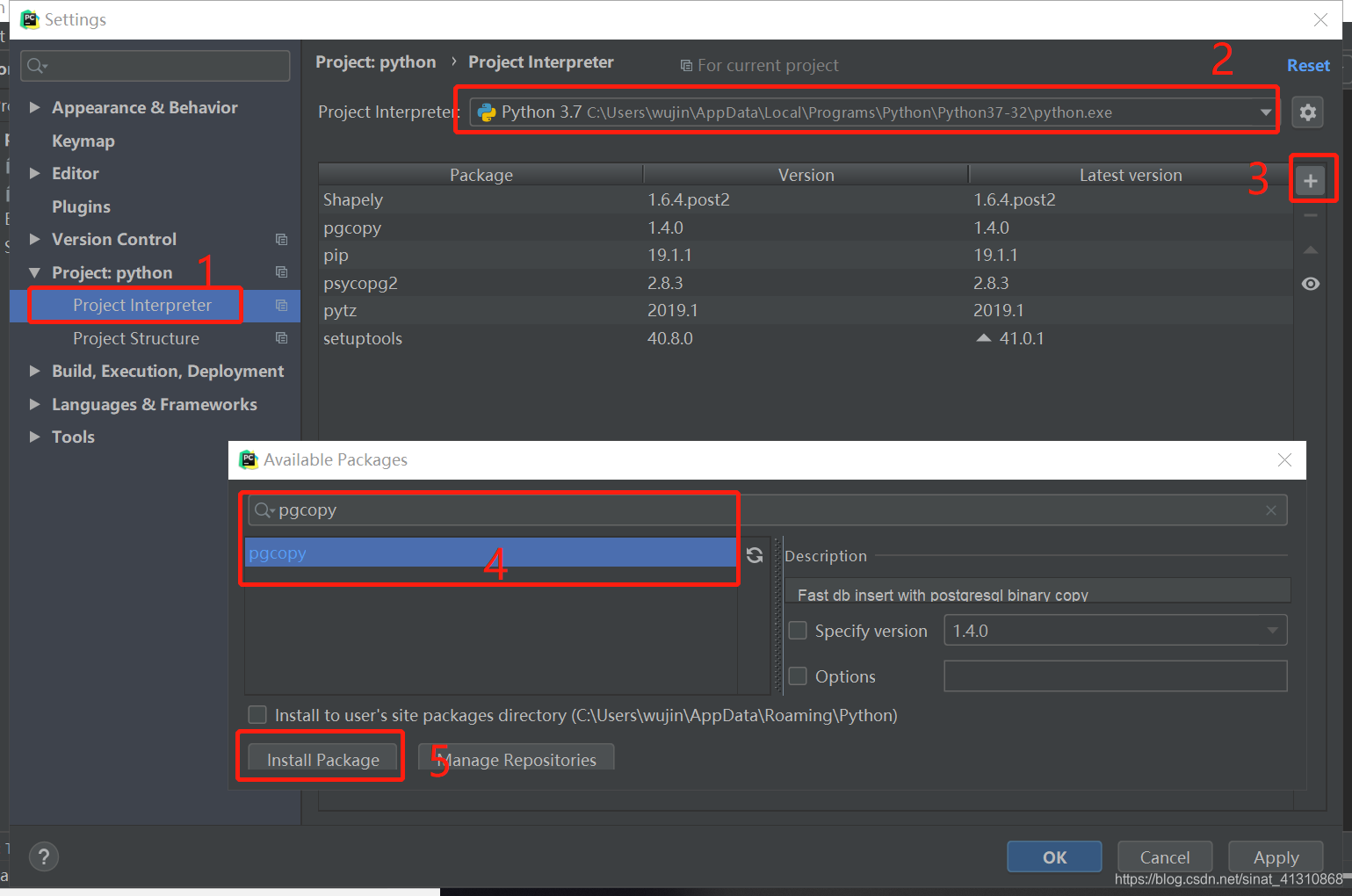Image resolution: width=1352 pixels, height=896 pixels.
Task: Select the setuptools package row
Action: [x=806, y=338]
